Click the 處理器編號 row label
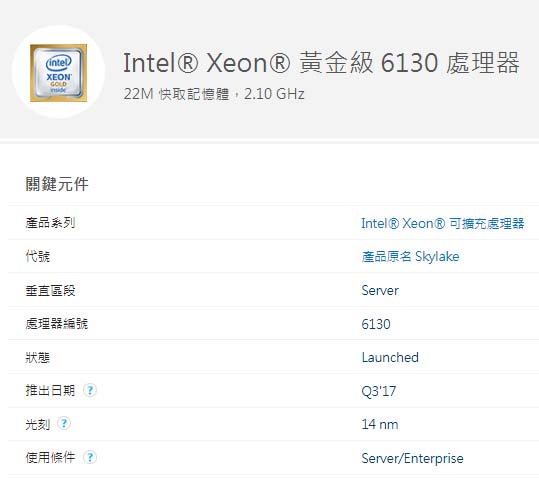 tap(57, 324)
